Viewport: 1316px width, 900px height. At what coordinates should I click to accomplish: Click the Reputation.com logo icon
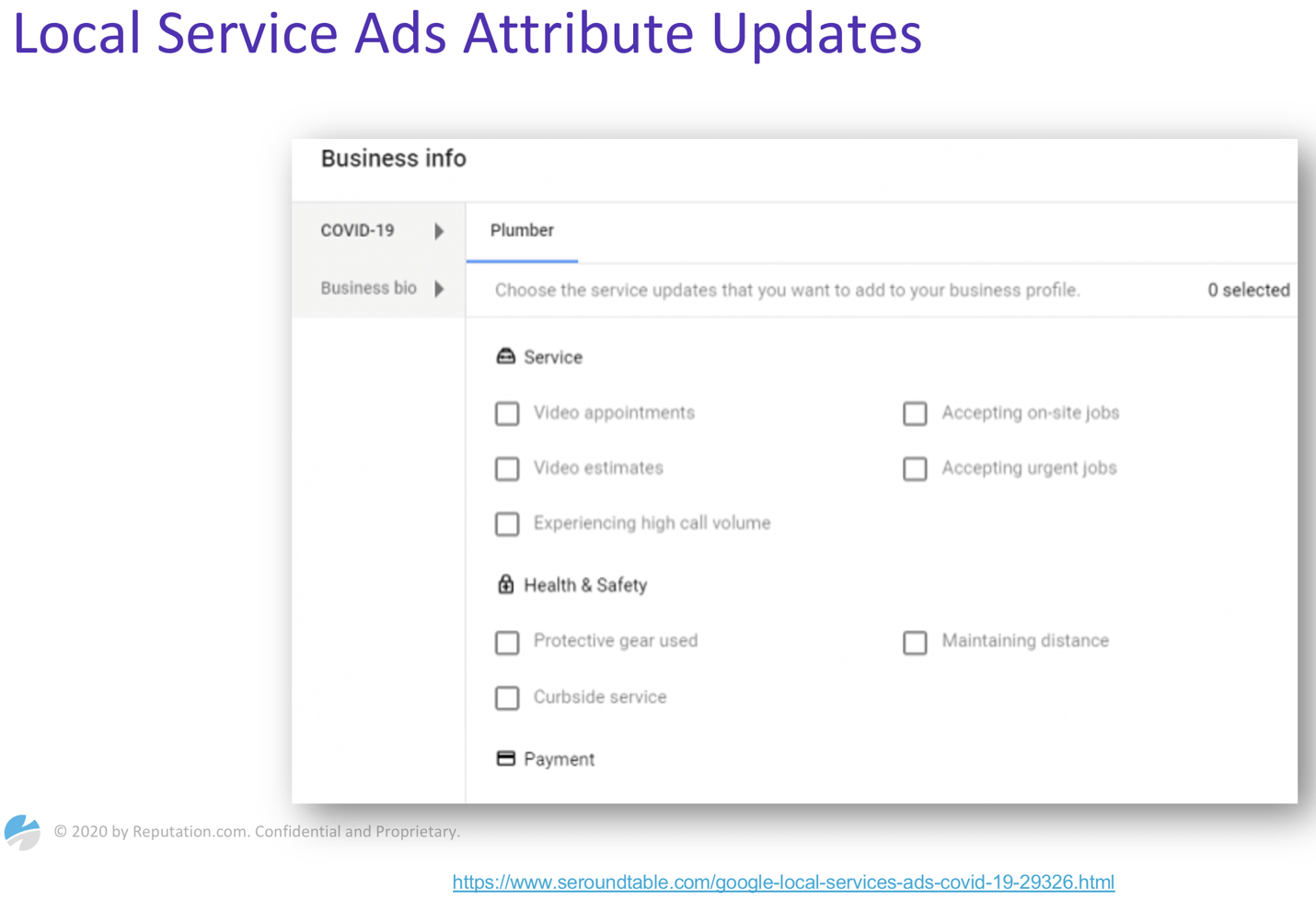pos(22,832)
